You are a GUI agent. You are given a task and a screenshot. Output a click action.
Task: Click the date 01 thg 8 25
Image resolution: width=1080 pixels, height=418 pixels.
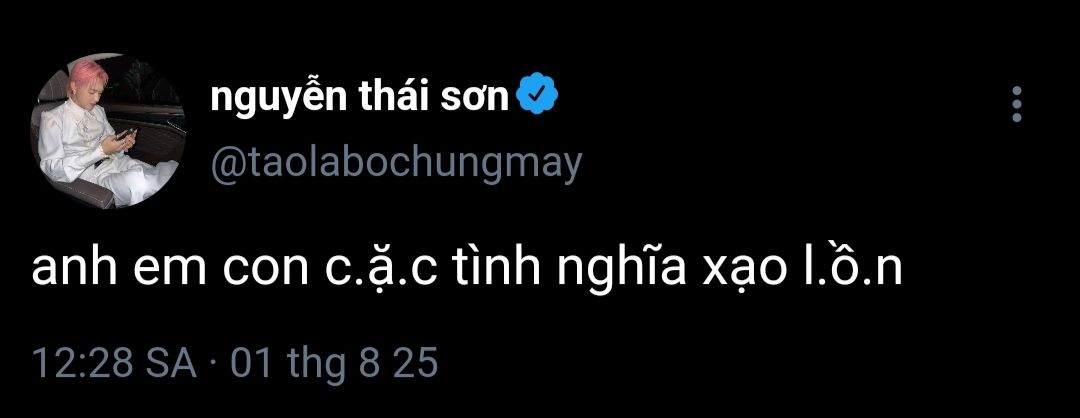tap(334, 362)
